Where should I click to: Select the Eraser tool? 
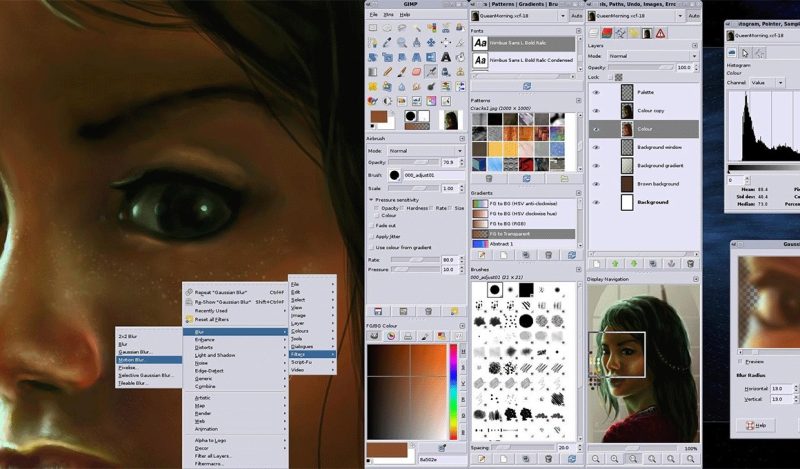coord(417,72)
